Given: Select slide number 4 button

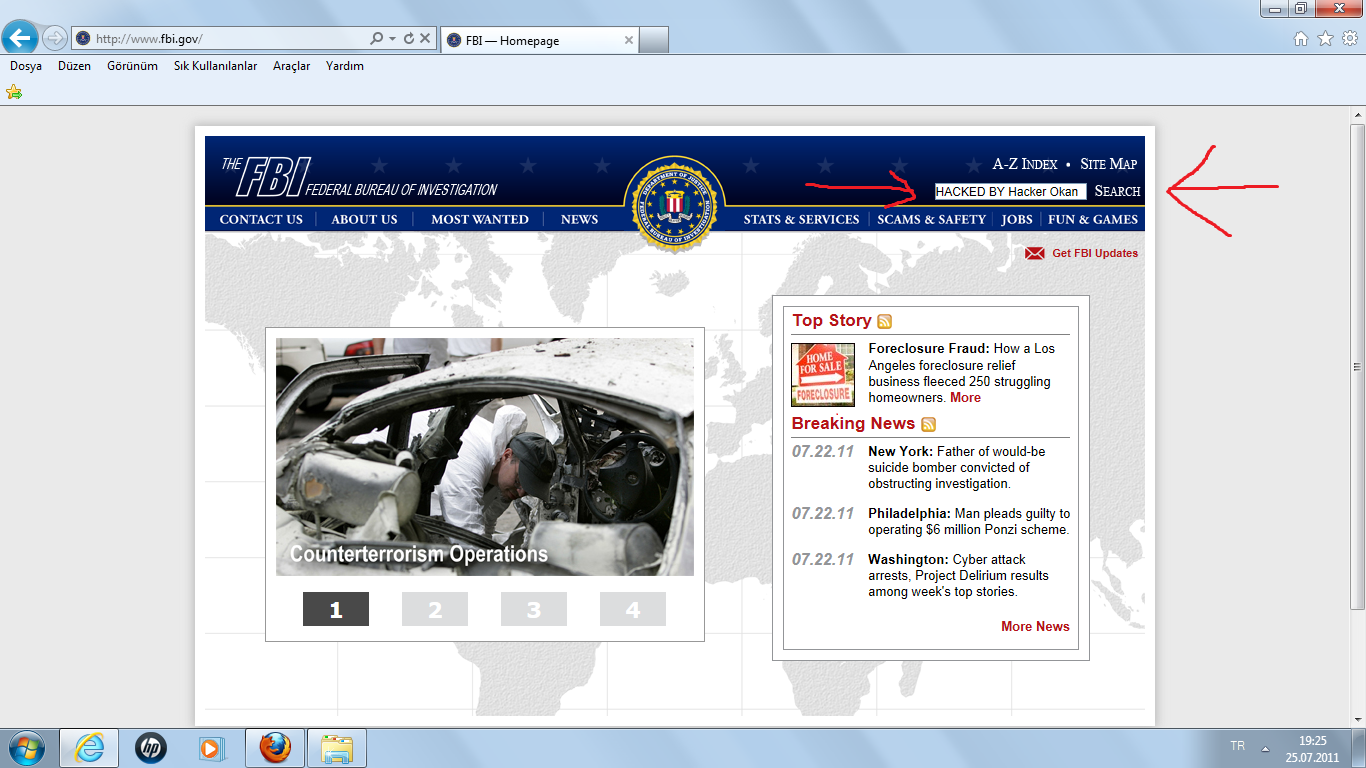Looking at the screenshot, I should click(633, 609).
